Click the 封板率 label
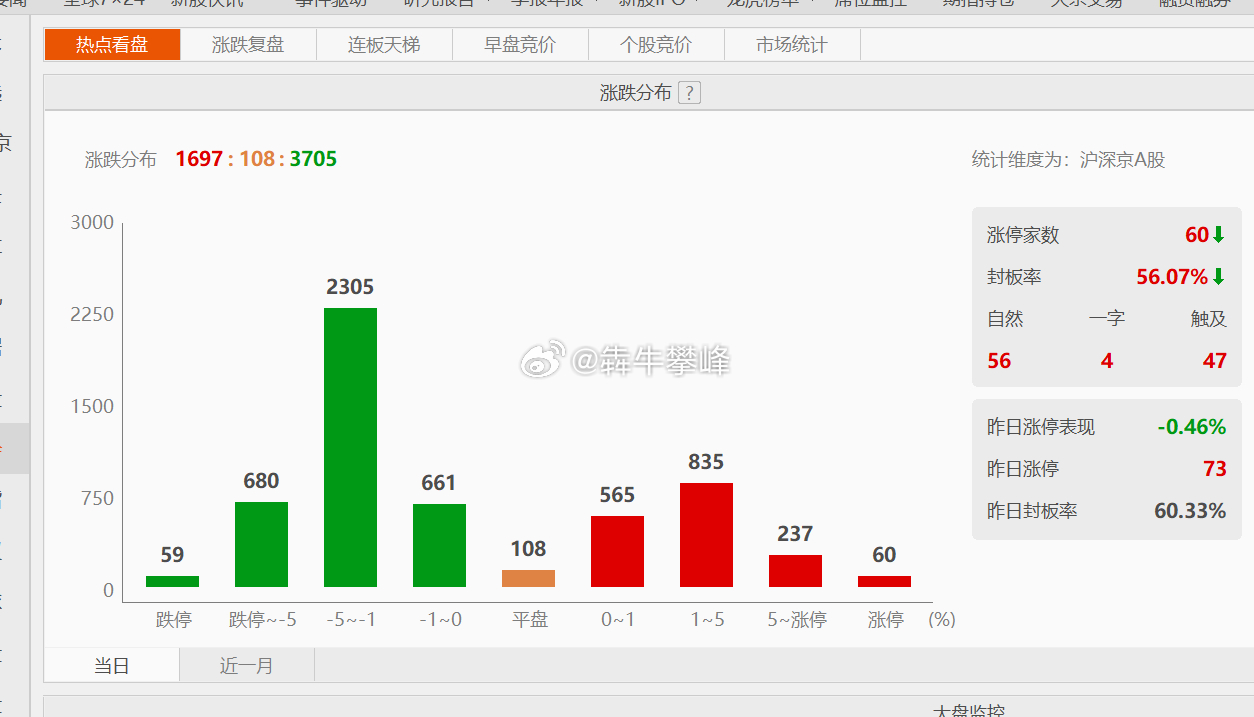This screenshot has height=717, width=1254. (1014, 277)
